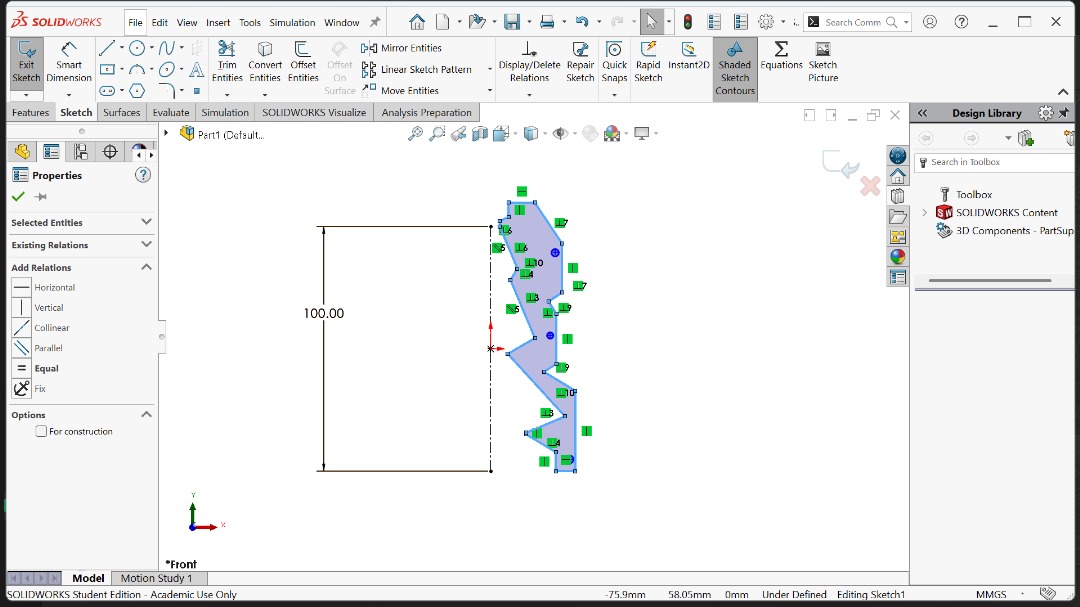Switch to the Surfaces tab
Screen dimensions: 1080x607
coord(121,112)
